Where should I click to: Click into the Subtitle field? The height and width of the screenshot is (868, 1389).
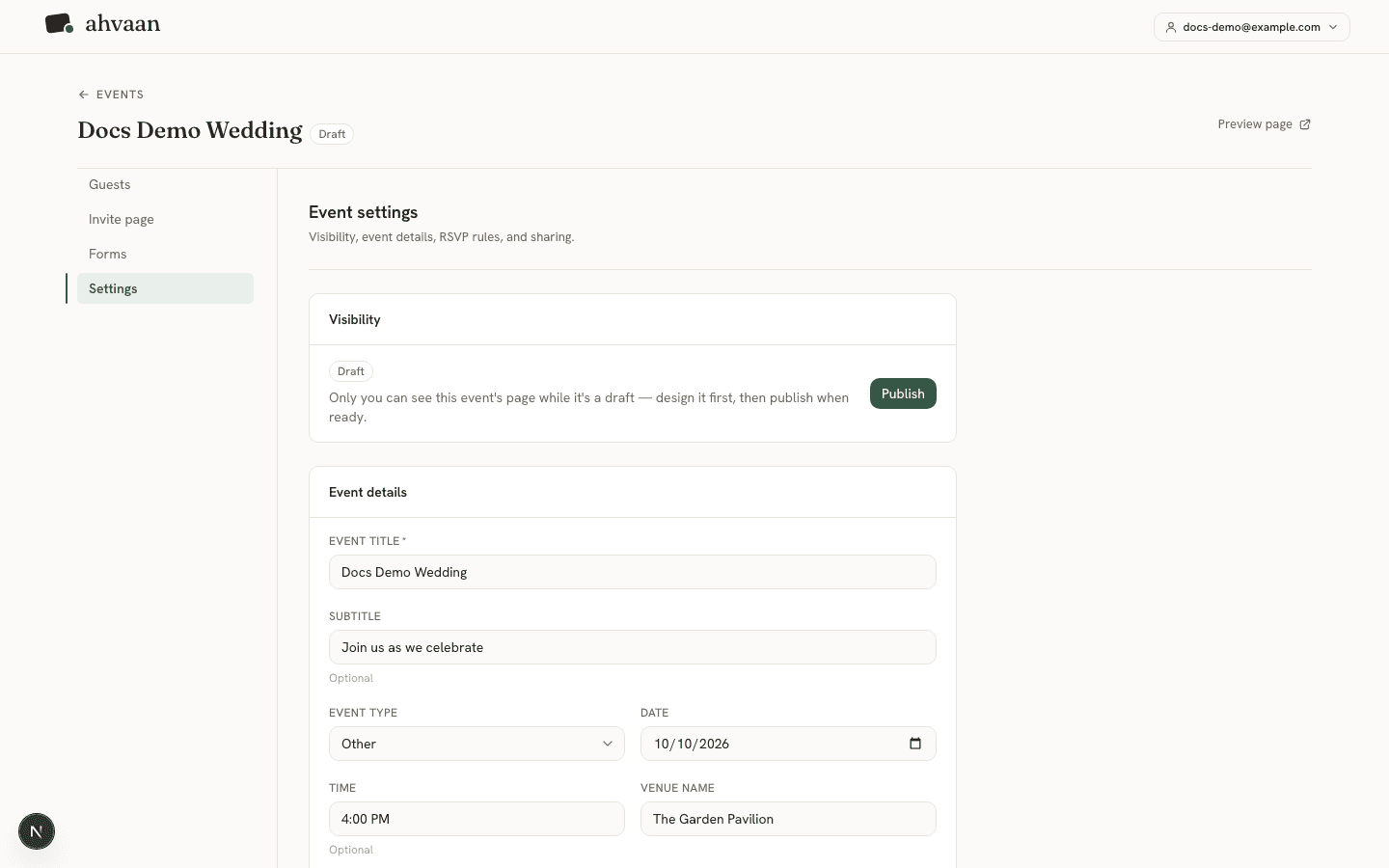633,647
